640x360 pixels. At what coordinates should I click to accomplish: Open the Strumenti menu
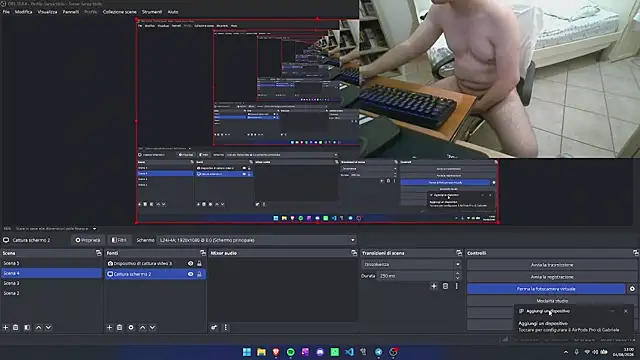coord(152,12)
